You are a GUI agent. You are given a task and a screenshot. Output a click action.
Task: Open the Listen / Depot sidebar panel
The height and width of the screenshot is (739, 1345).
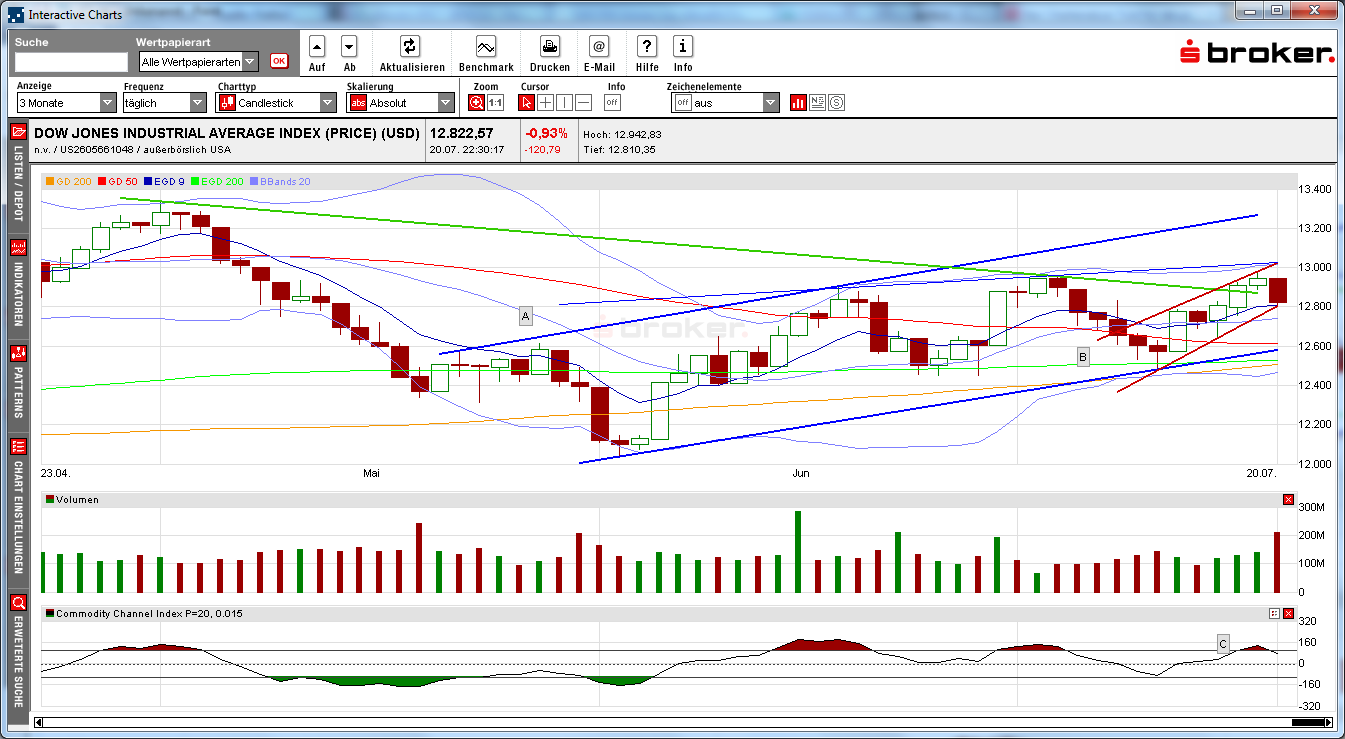tap(18, 176)
